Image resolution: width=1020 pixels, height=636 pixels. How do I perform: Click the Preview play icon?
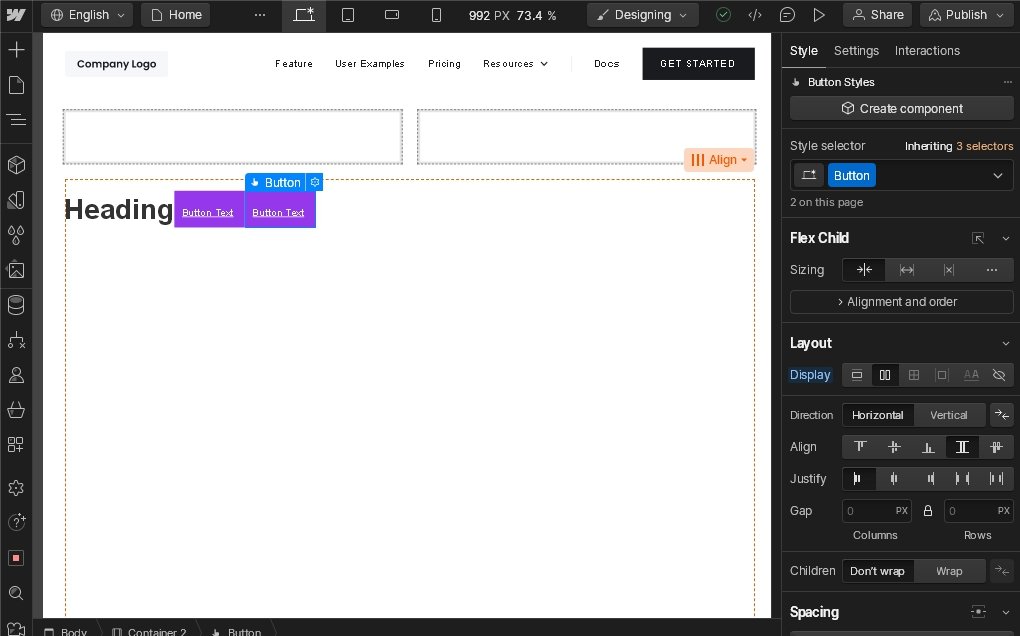pos(819,15)
